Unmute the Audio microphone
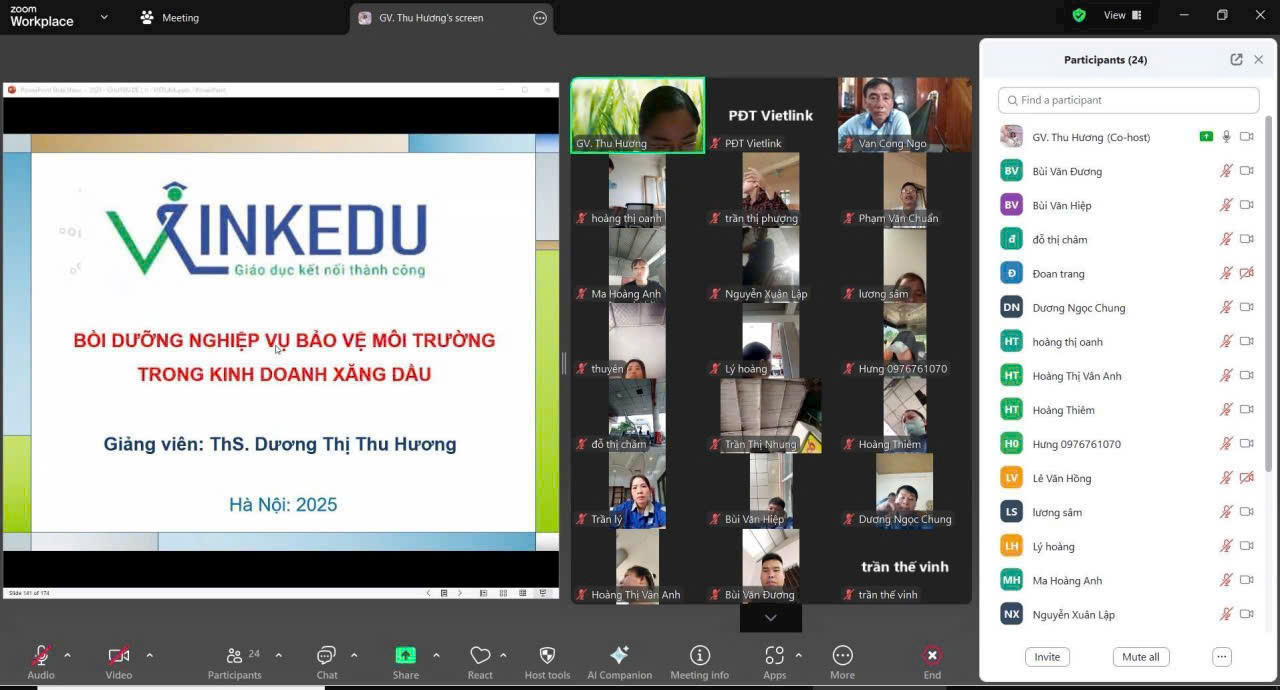Screen dimensions: 1280x690 41,656
